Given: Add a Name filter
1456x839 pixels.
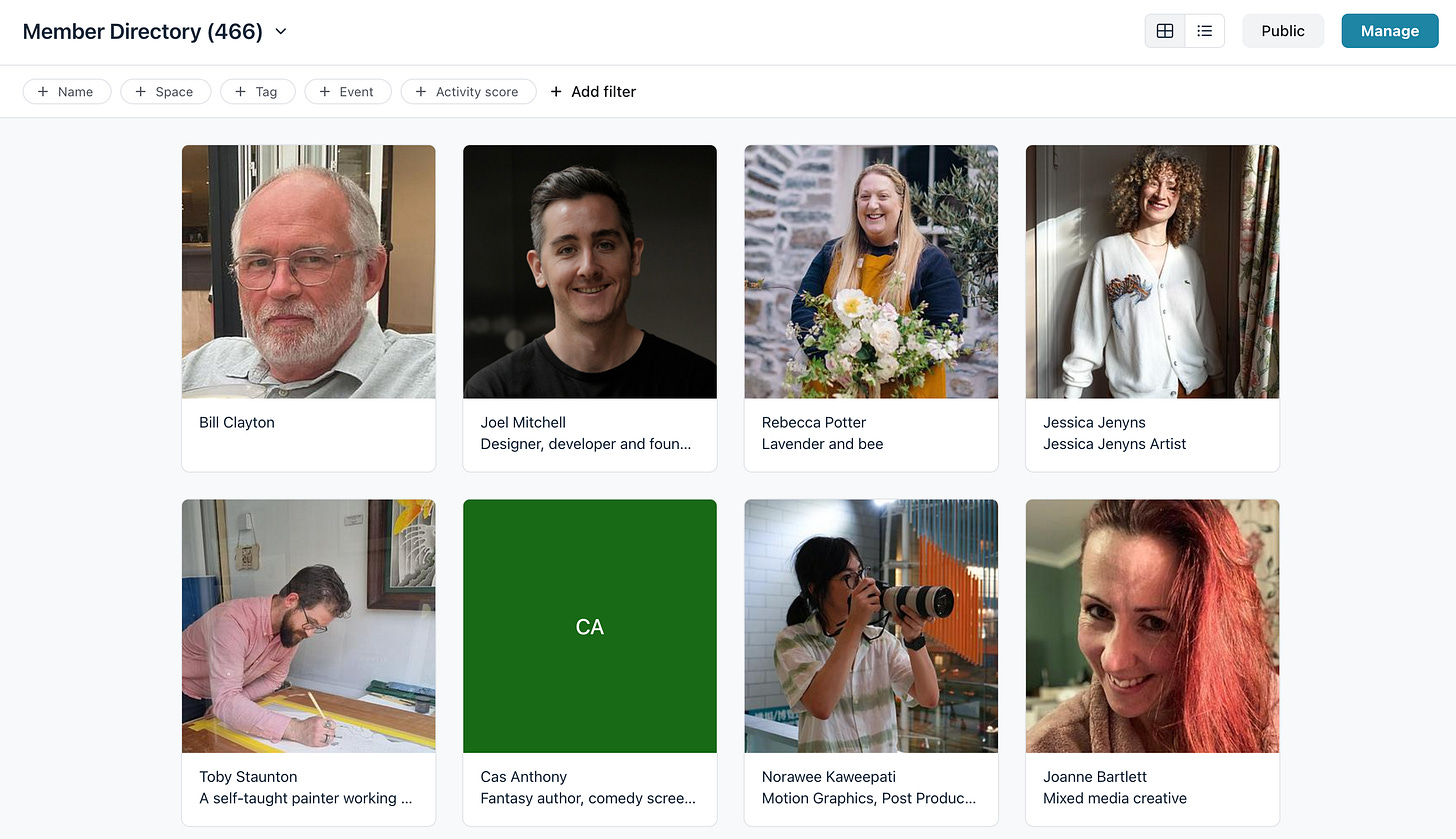Looking at the screenshot, I should 67,92.
